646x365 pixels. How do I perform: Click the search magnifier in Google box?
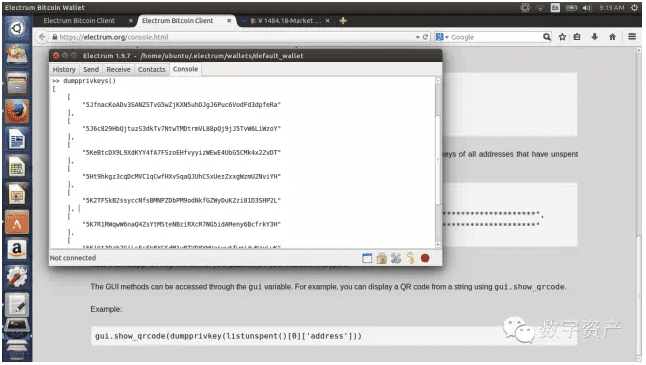pyautogui.click(x=547, y=37)
